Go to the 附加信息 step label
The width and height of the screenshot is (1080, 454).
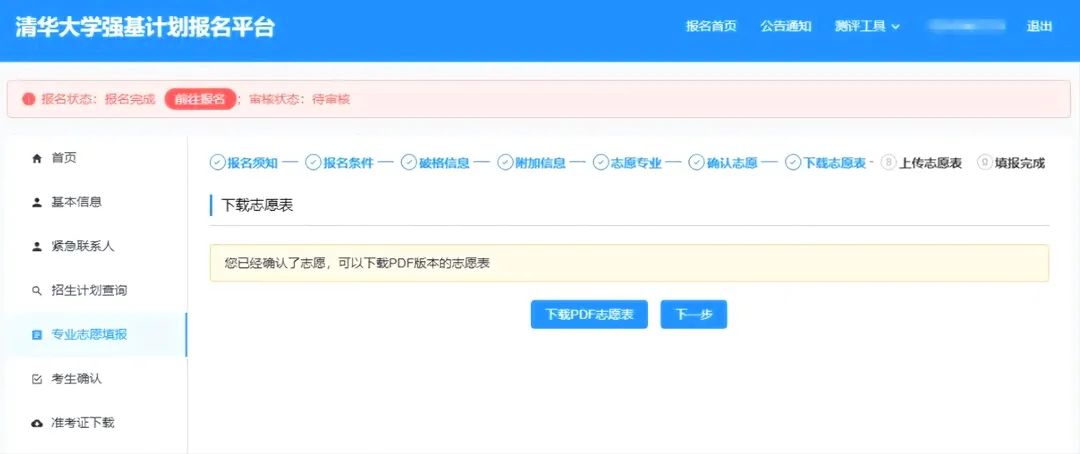(540, 163)
